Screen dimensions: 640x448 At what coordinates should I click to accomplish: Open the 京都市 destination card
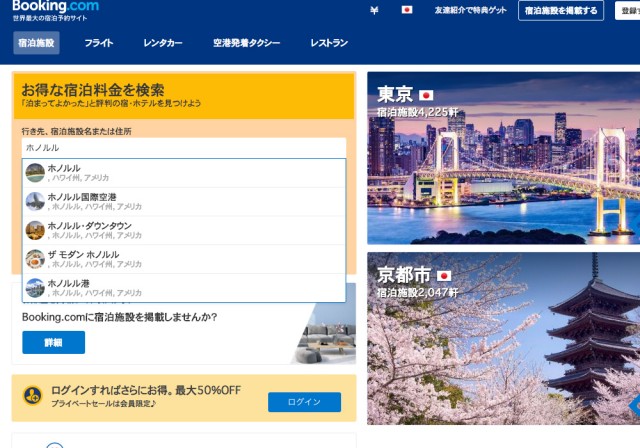click(504, 339)
